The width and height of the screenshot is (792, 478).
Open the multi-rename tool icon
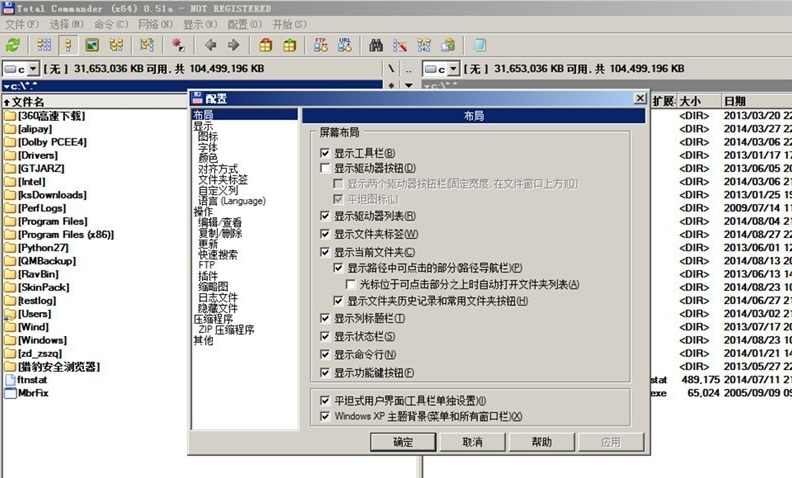point(400,45)
